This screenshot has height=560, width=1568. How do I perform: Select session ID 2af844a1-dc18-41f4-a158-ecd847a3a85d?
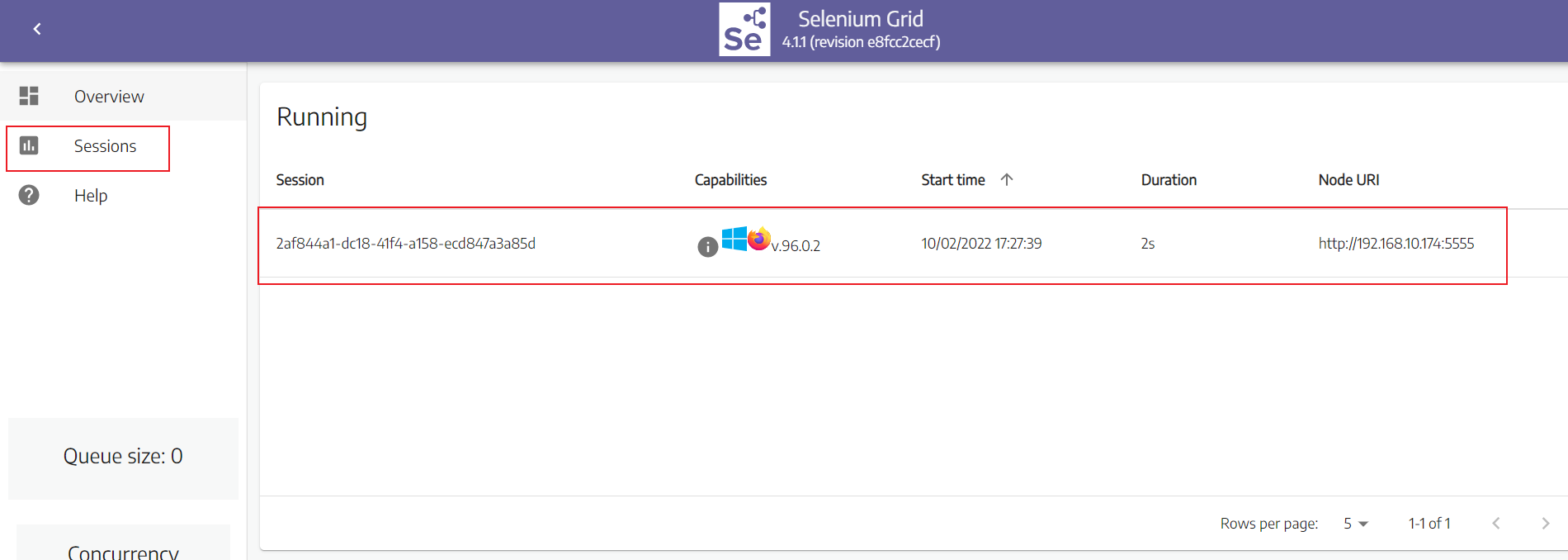click(405, 244)
